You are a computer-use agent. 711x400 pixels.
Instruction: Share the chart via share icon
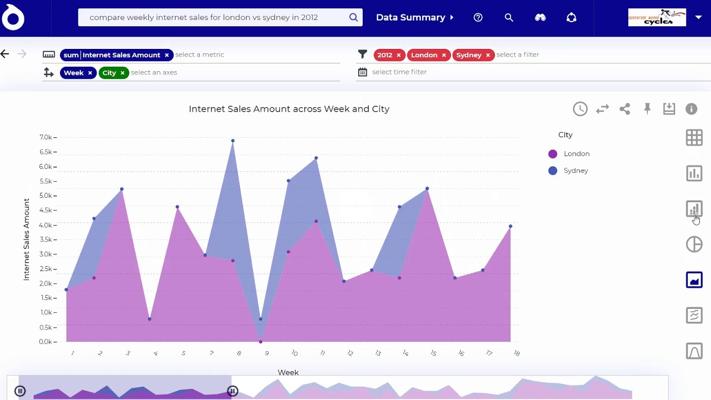(x=625, y=109)
